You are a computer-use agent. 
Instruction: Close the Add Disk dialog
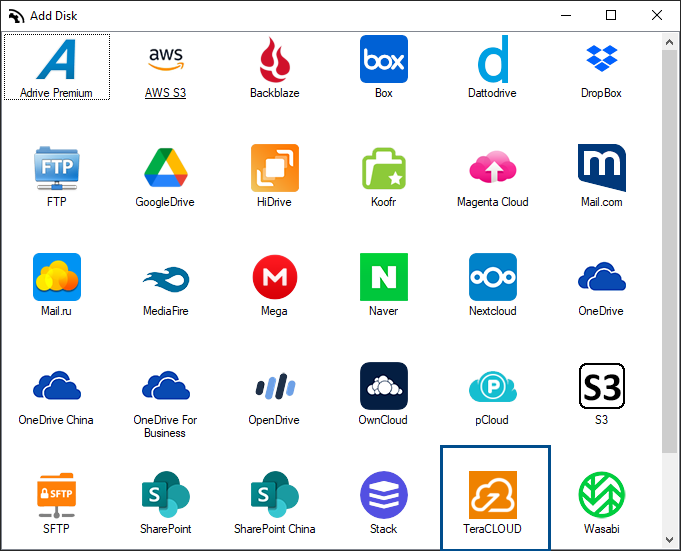click(x=657, y=16)
